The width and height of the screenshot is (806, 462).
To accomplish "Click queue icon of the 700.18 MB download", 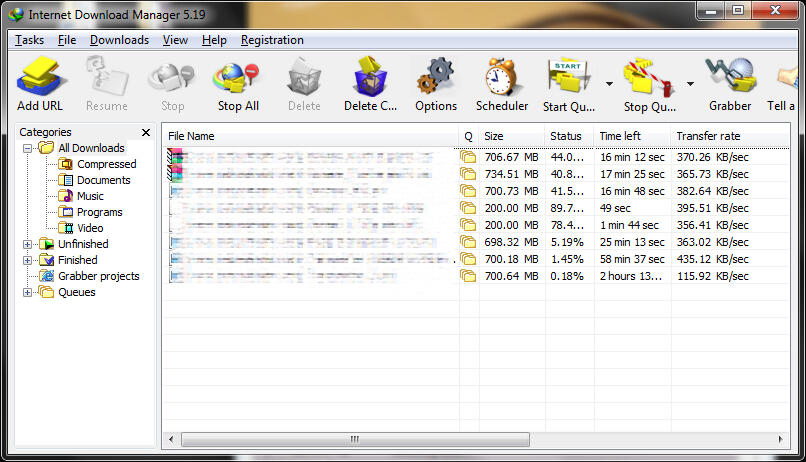I will pos(468,259).
